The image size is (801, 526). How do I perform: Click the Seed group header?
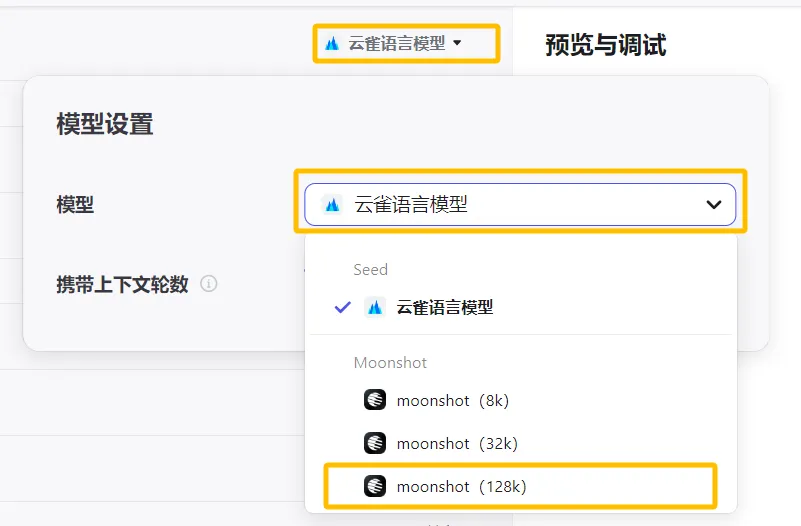click(370, 269)
